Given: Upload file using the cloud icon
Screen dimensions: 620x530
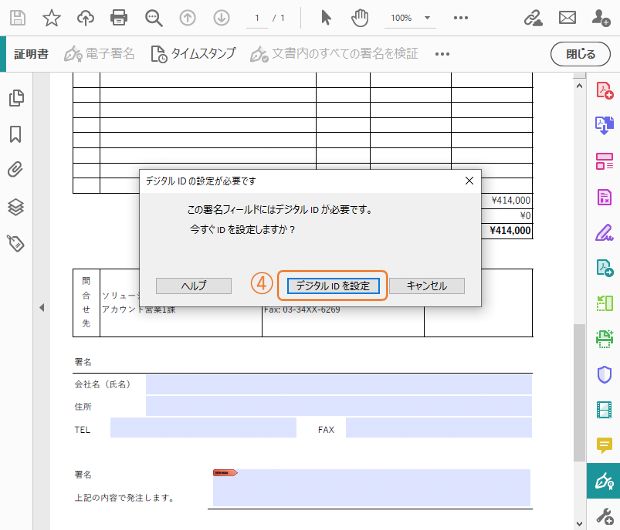Looking at the screenshot, I should click(x=85, y=18).
